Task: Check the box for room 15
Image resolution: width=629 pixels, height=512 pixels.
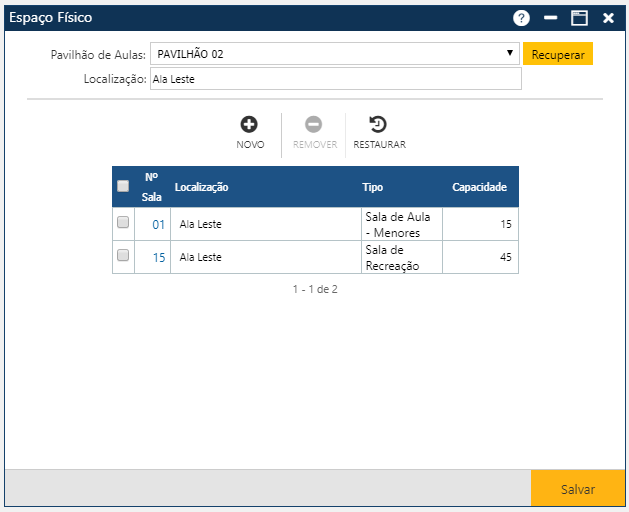Action: pos(123,256)
